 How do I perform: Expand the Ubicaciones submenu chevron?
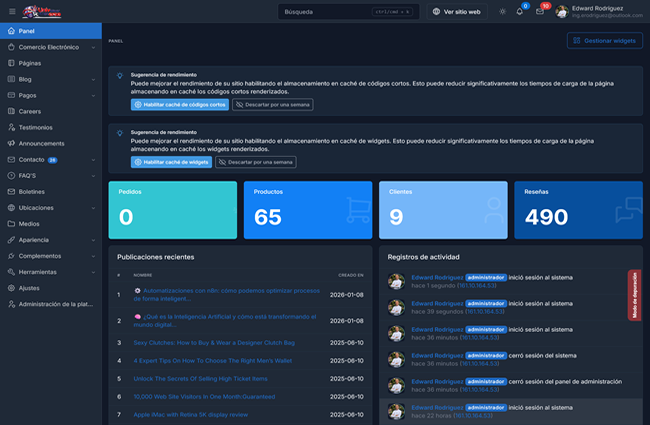(x=93, y=208)
